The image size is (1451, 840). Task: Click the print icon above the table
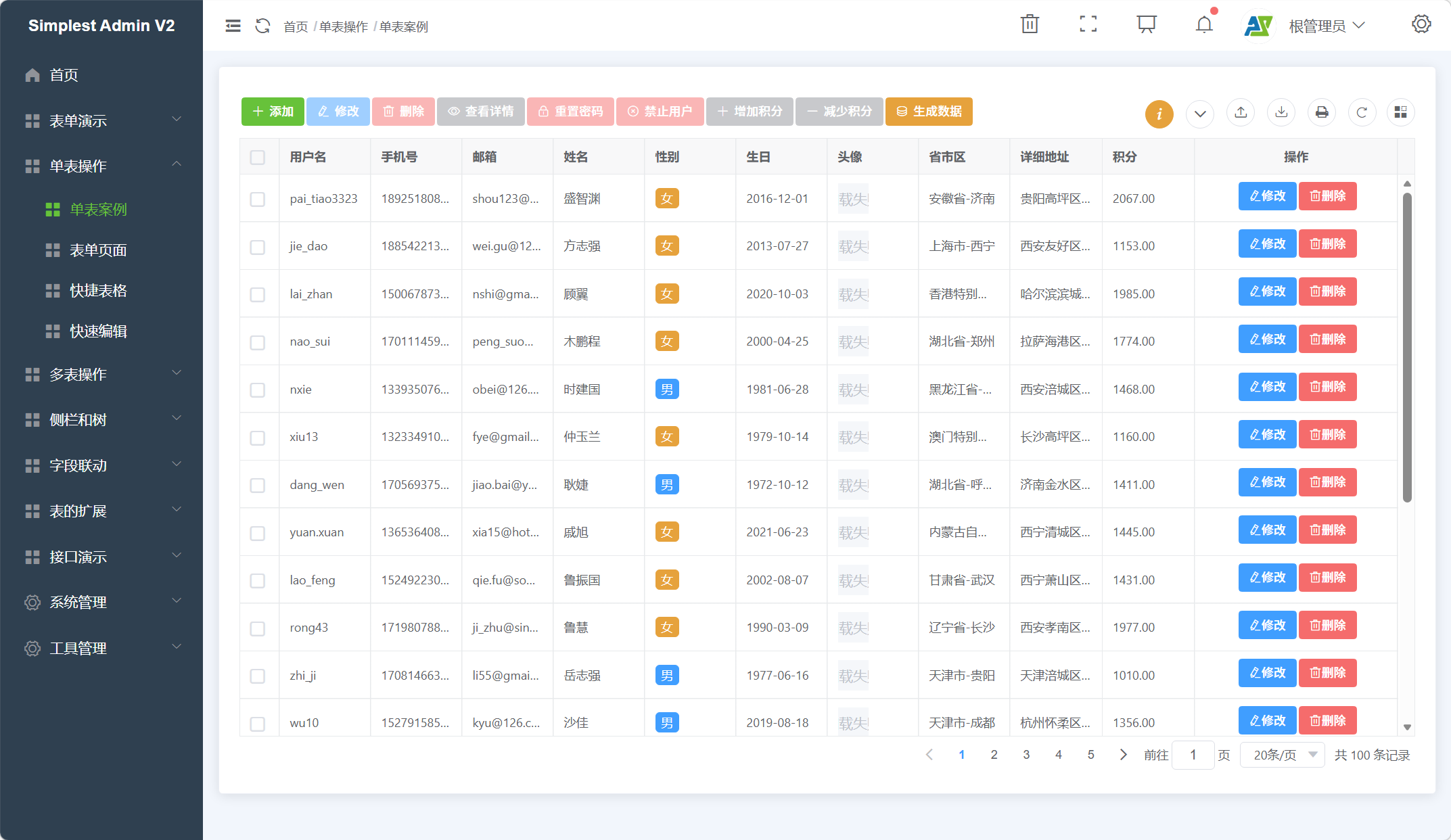[x=1322, y=112]
